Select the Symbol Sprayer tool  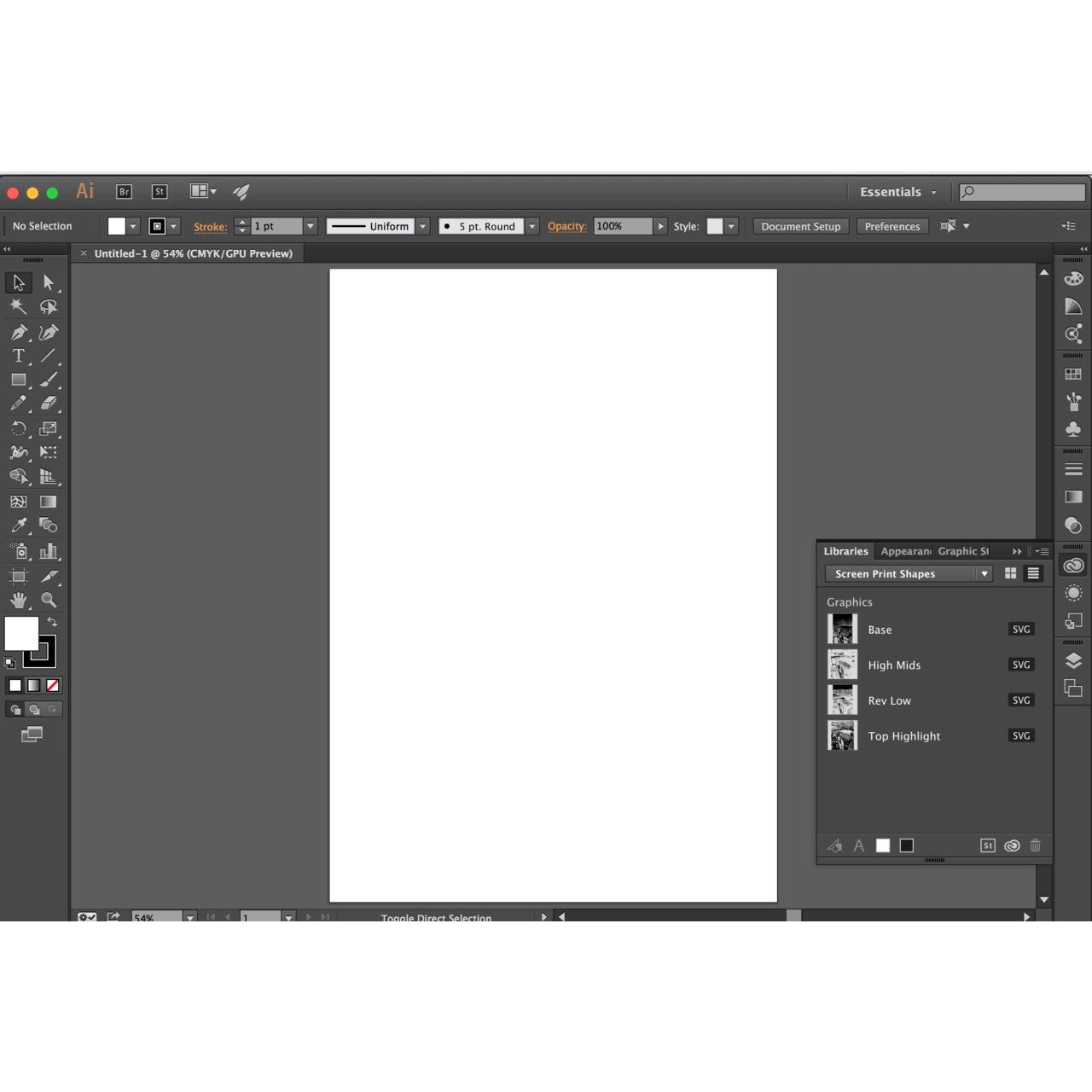coord(18,551)
